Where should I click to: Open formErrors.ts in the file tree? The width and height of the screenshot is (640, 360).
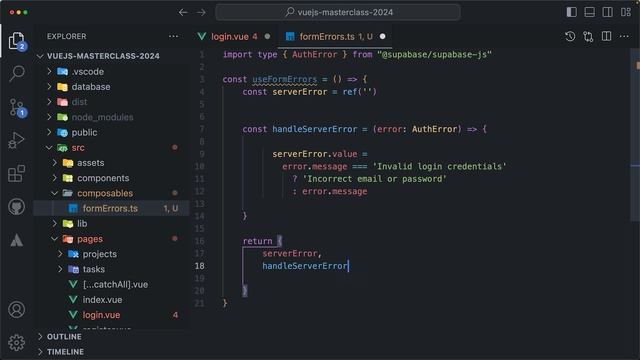[110, 209]
